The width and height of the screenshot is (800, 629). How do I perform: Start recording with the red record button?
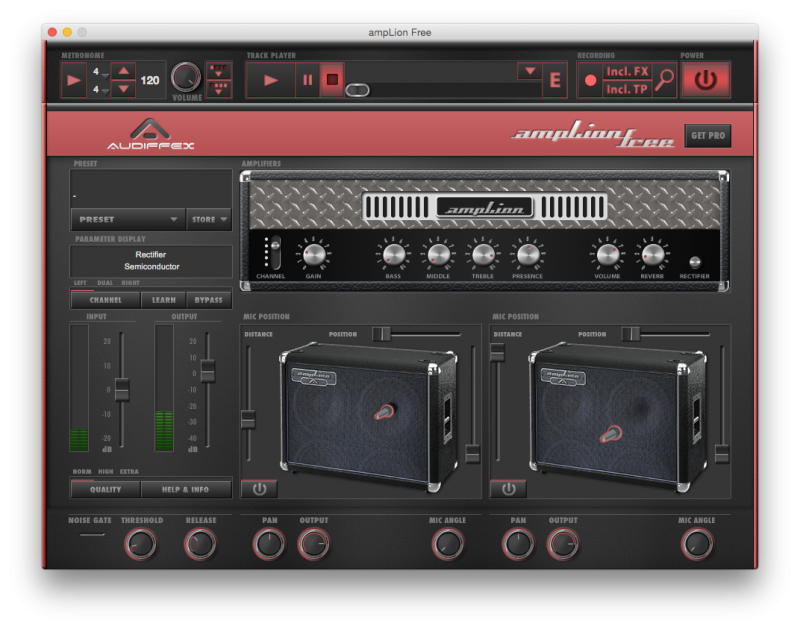click(590, 80)
